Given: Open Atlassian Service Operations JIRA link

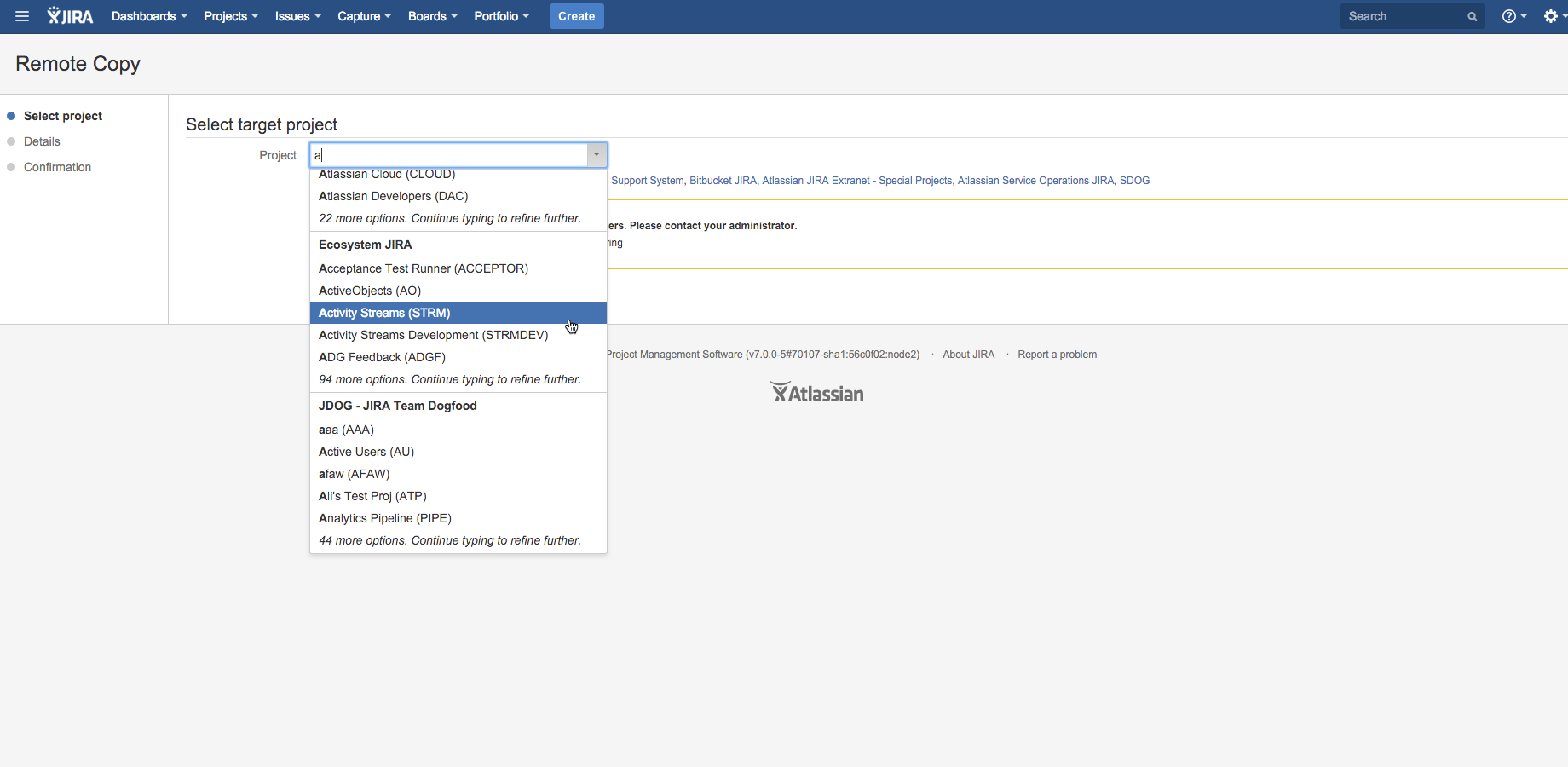Looking at the screenshot, I should 1035,181.
